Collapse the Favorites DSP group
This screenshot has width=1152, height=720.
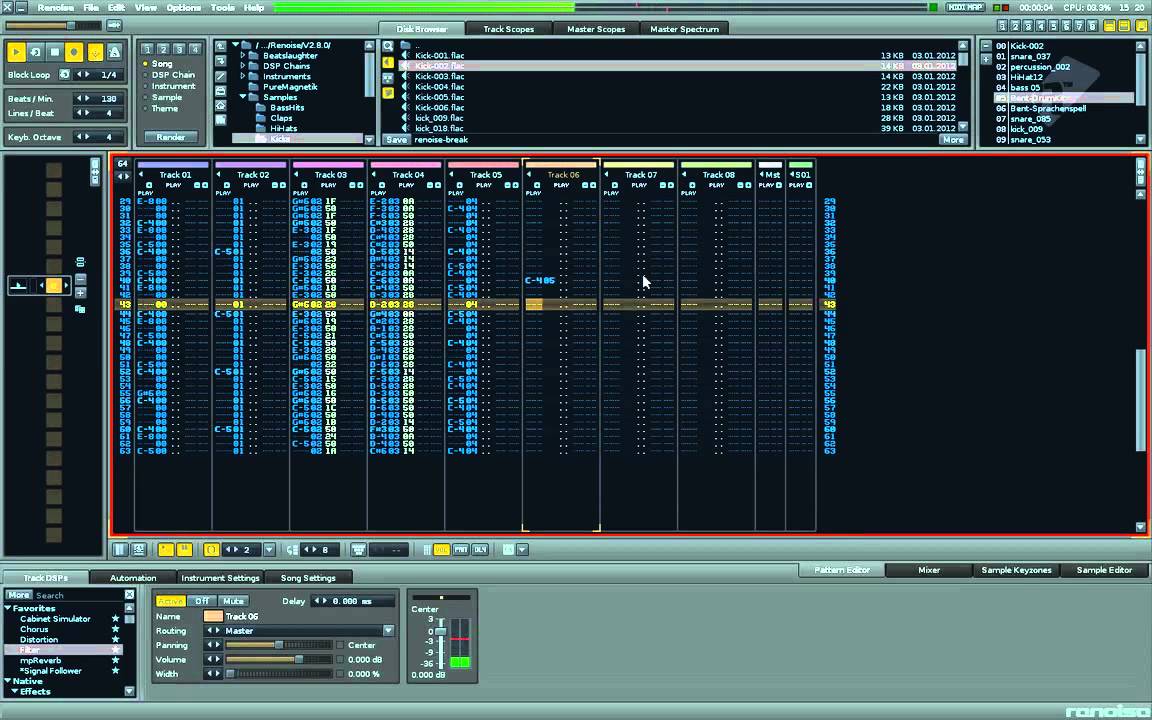[x=8, y=608]
